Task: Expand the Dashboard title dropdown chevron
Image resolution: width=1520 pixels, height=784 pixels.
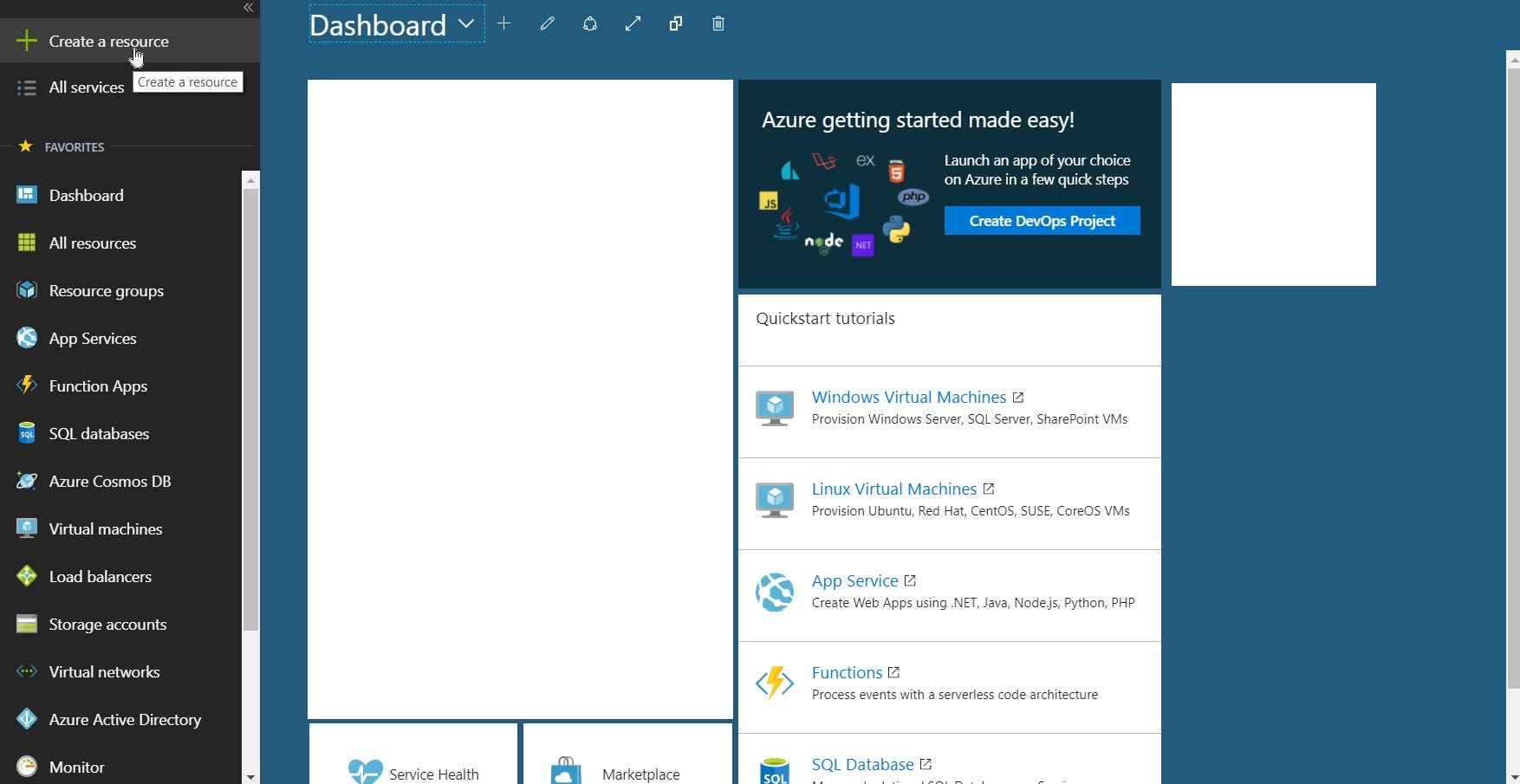Action: pos(466,23)
